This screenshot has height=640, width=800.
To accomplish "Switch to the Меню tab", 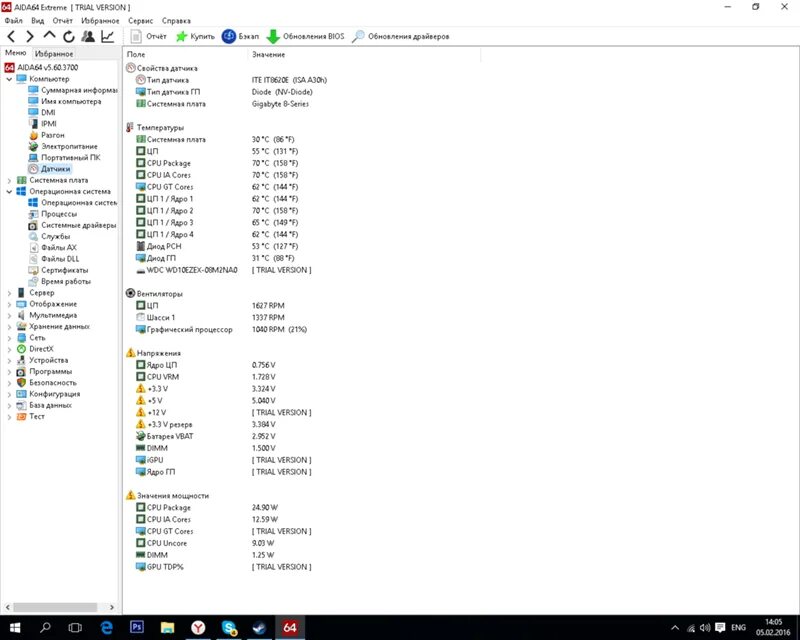I will [x=16, y=53].
